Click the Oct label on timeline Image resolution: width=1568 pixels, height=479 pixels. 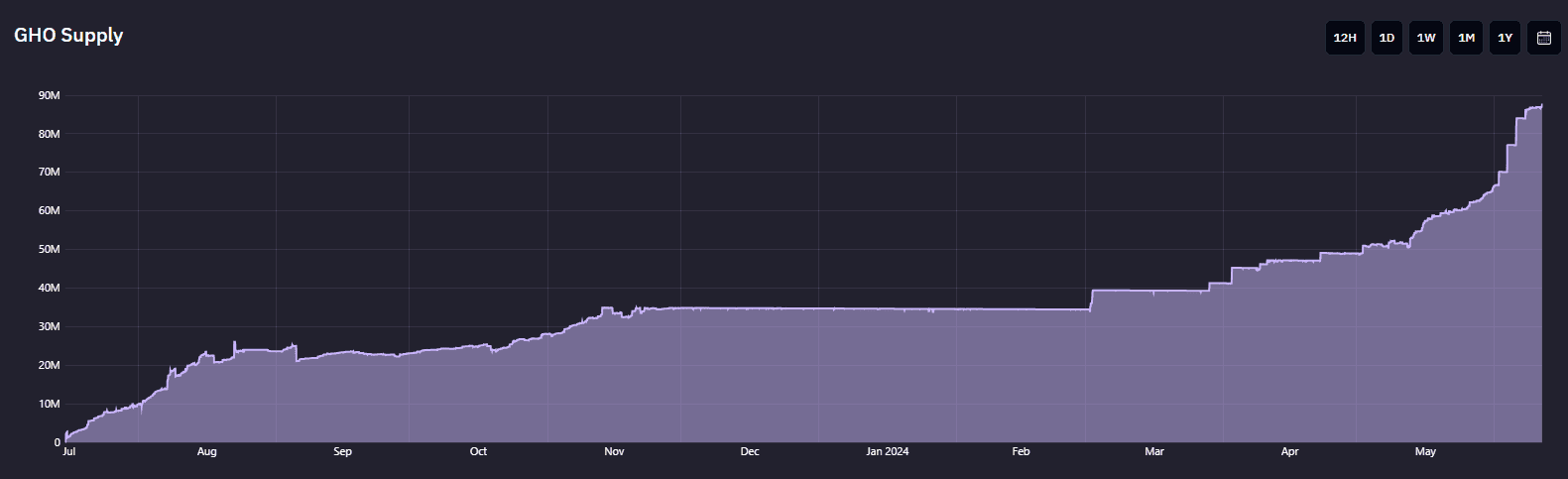(x=478, y=451)
